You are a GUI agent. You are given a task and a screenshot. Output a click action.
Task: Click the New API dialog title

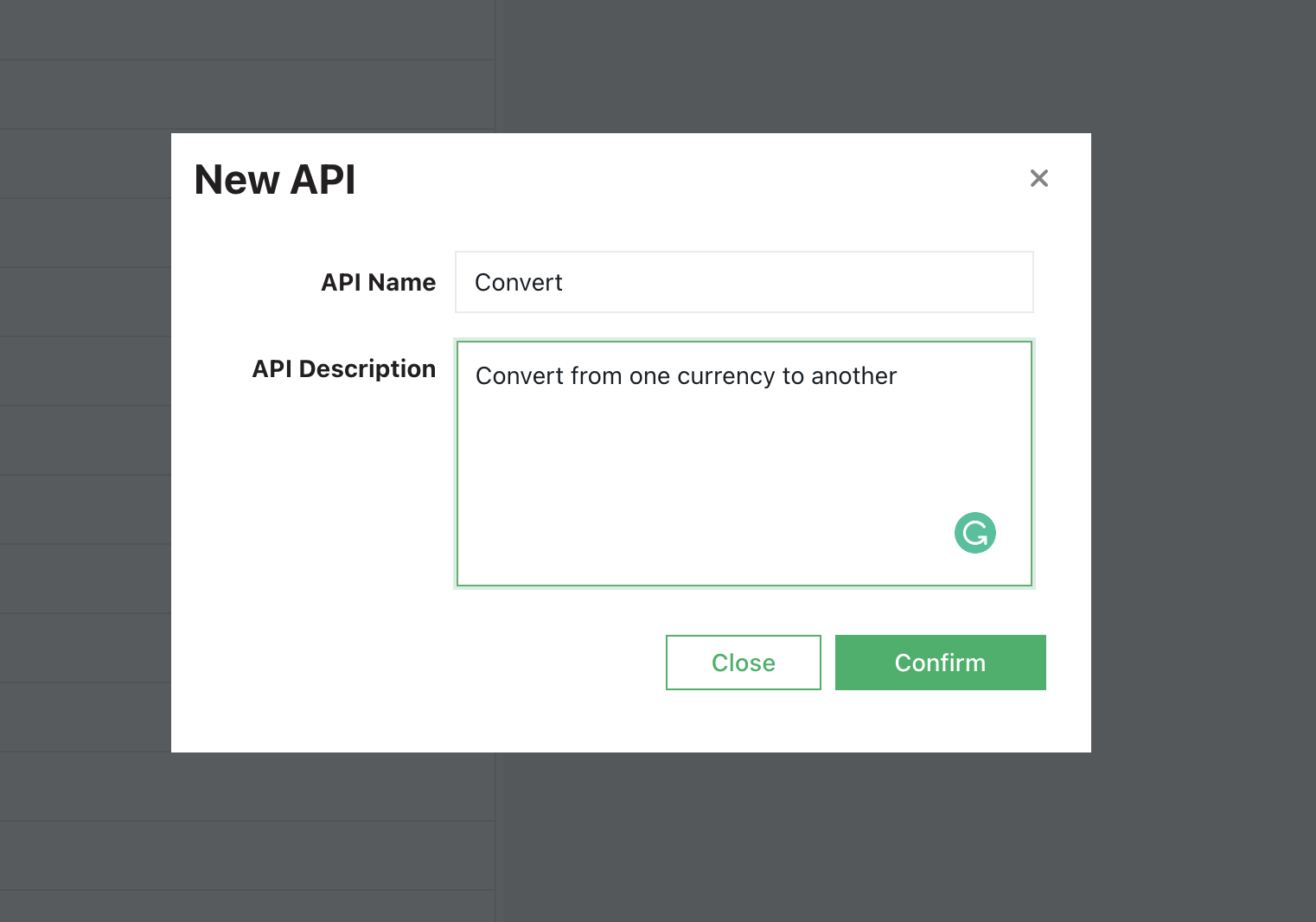coord(274,179)
